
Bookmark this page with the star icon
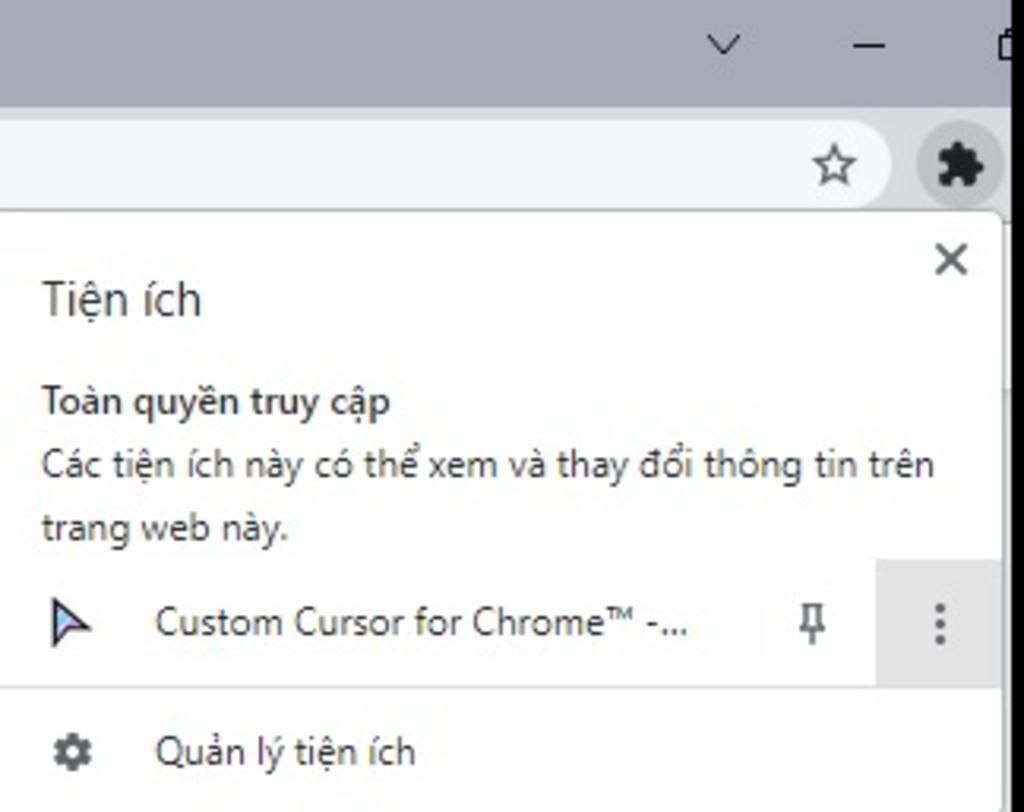pos(834,166)
